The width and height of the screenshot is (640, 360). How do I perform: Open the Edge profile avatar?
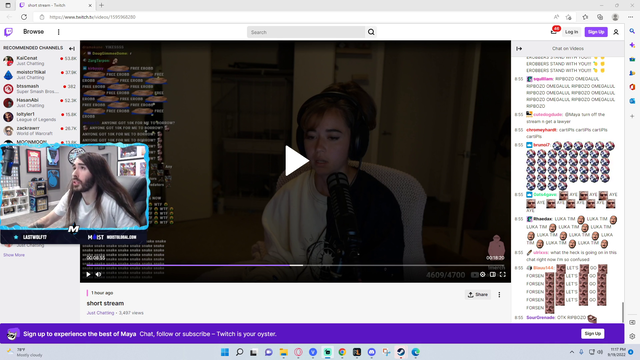coord(615,17)
